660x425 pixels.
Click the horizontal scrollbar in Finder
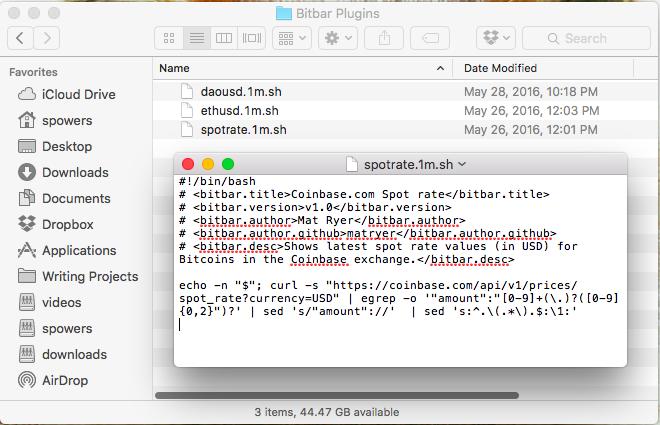tap(337, 396)
